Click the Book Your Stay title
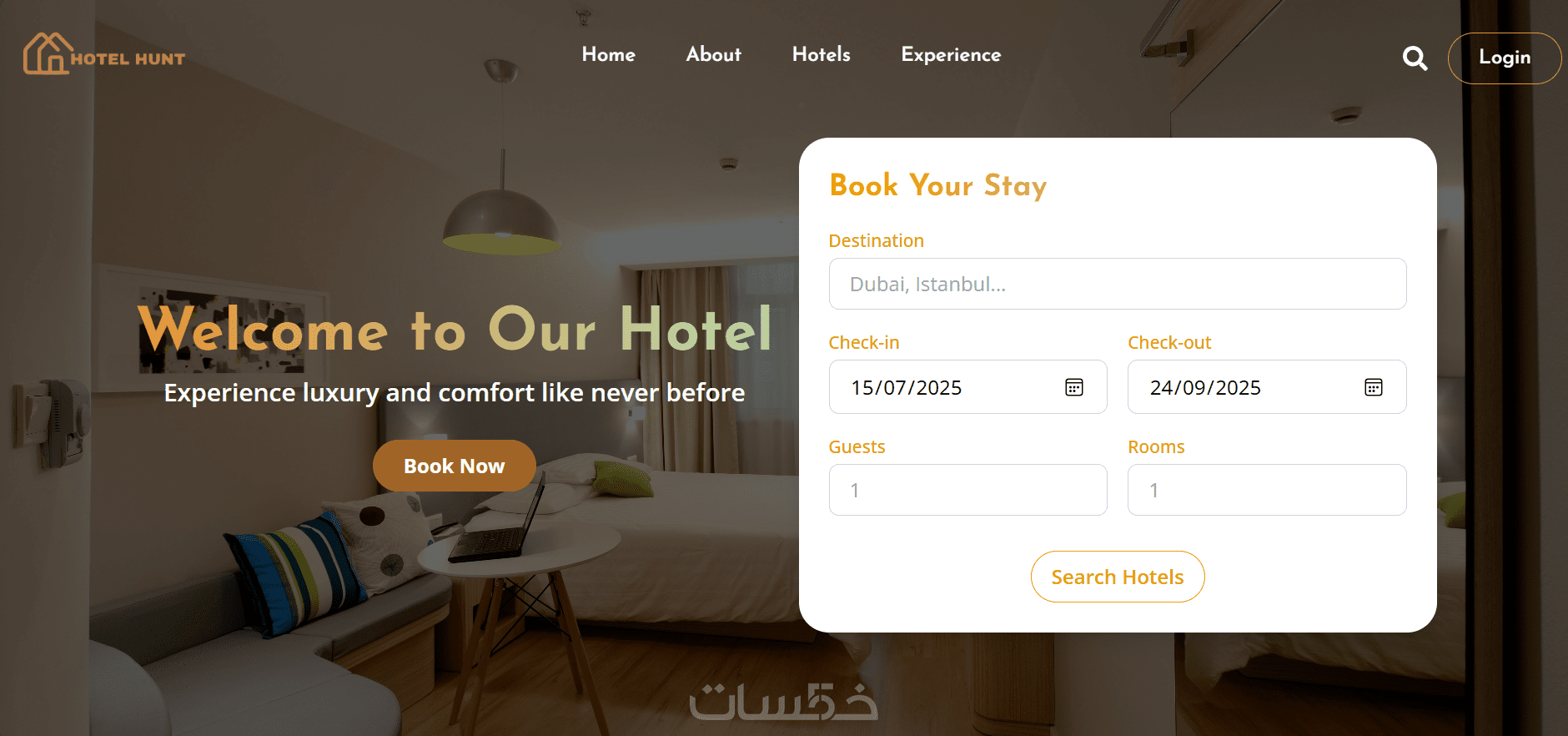The height and width of the screenshot is (736, 1568). (x=938, y=185)
